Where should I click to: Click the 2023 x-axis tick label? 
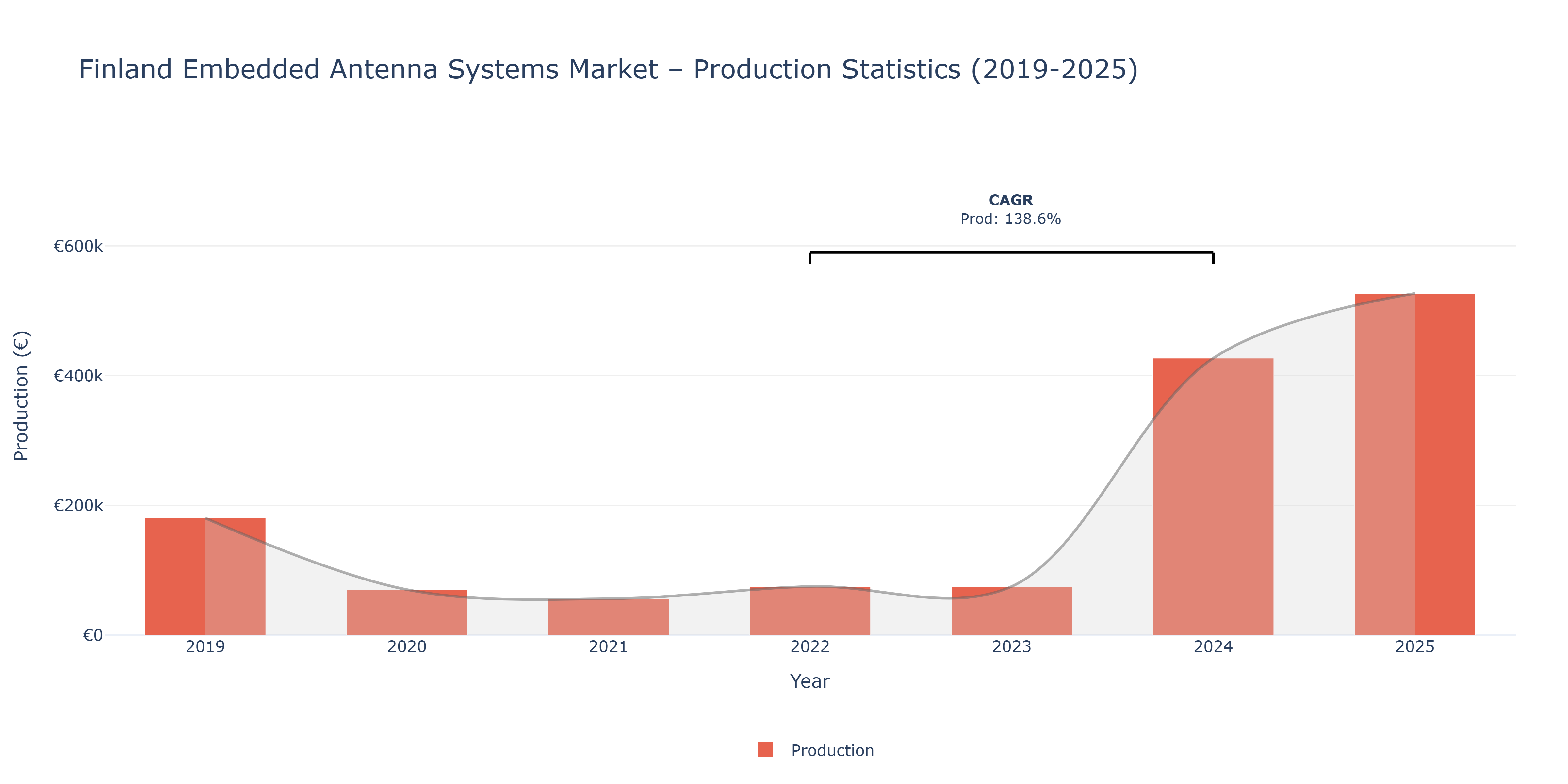point(1011,646)
